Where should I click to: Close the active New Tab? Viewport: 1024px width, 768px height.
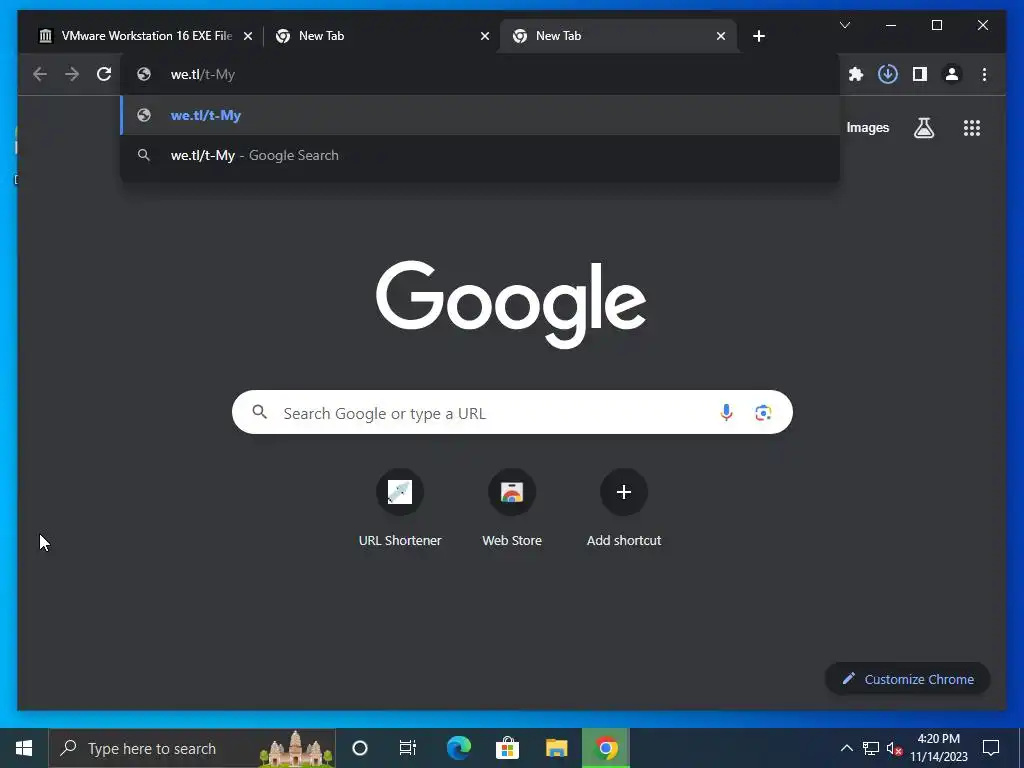pyautogui.click(x=720, y=37)
